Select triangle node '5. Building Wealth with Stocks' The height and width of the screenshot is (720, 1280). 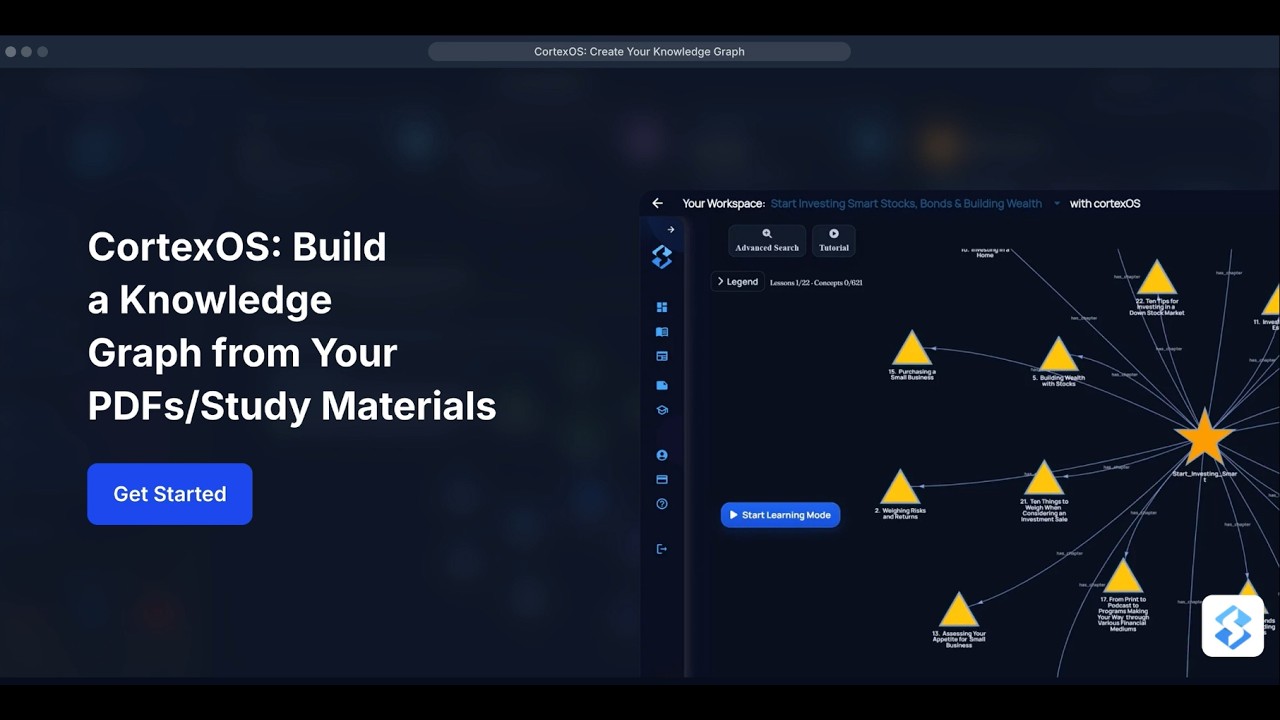tap(1058, 355)
